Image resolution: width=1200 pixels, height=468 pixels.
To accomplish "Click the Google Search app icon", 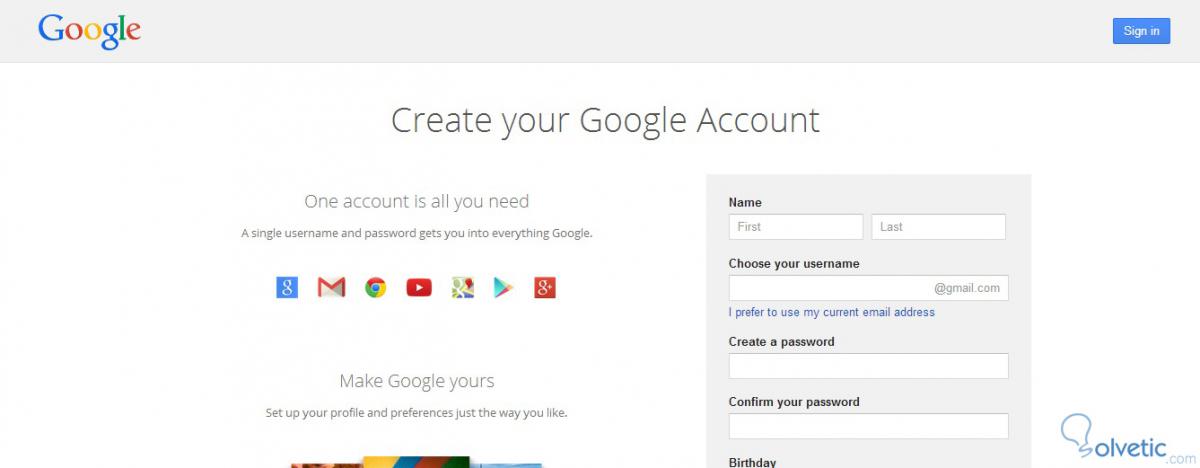I will (x=287, y=288).
